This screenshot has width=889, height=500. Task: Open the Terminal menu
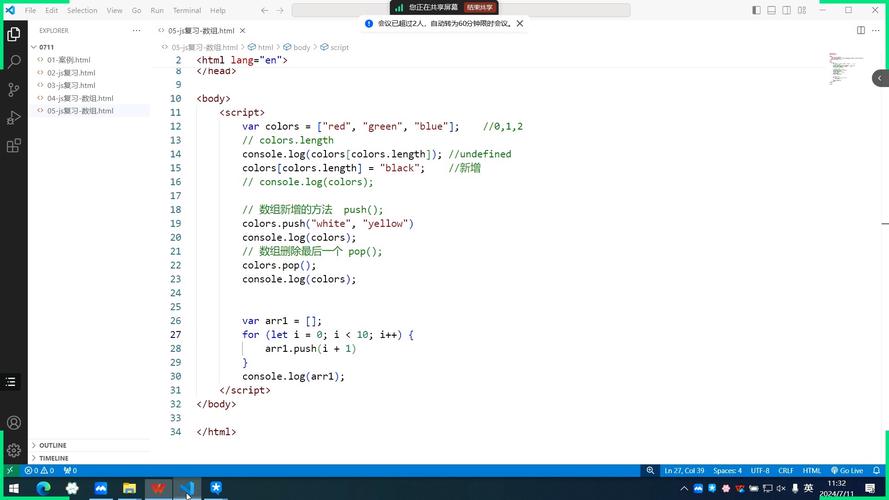click(x=187, y=10)
